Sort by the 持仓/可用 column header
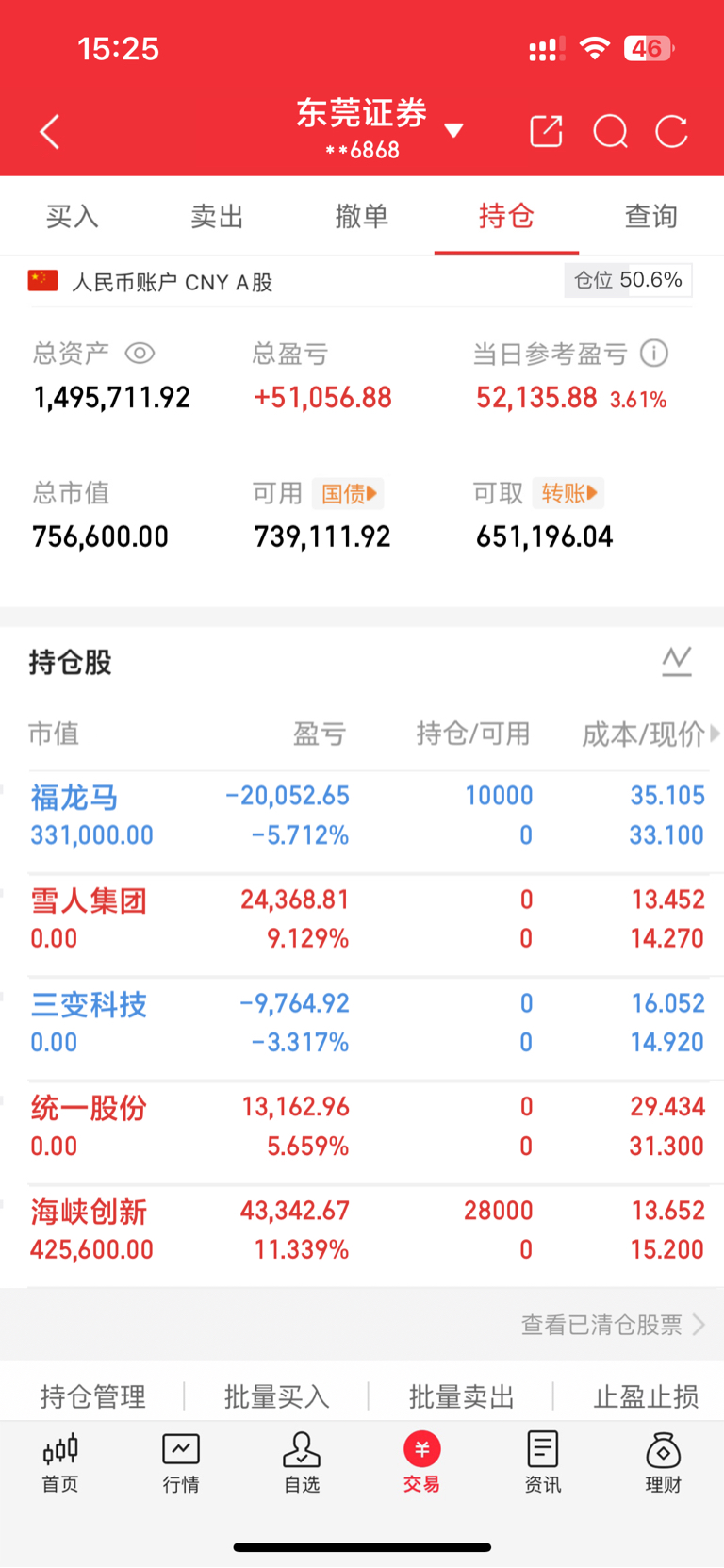Viewport: 724px width, 1568px height. 473,734
